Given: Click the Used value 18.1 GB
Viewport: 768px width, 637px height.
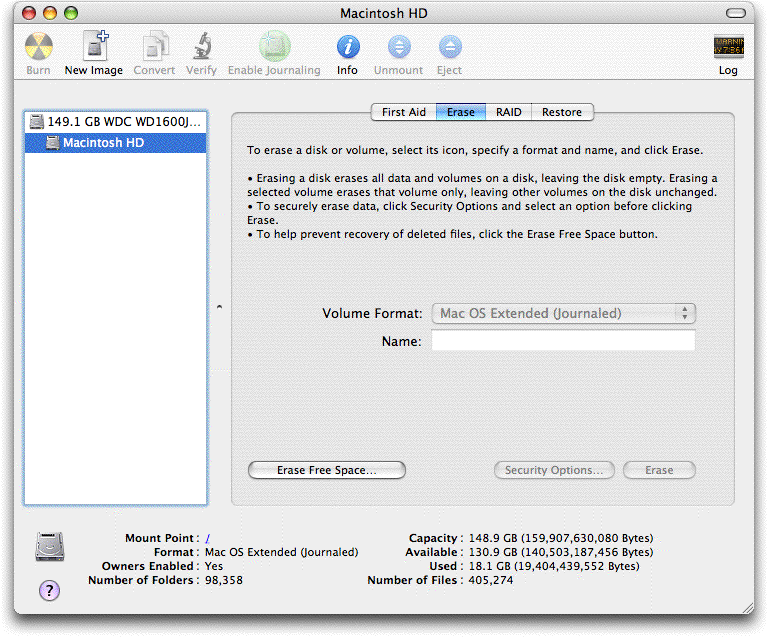Looking at the screenshot, I should (554, 566).
